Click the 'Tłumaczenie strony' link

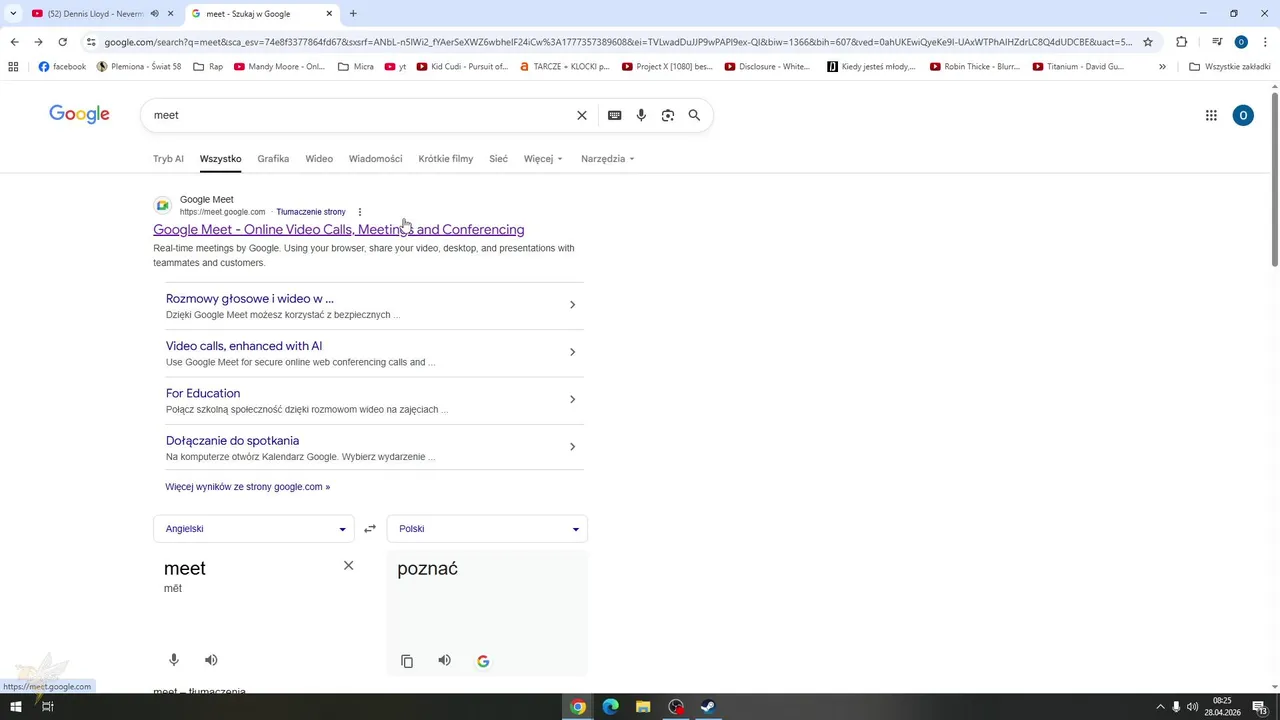(311, 212)
